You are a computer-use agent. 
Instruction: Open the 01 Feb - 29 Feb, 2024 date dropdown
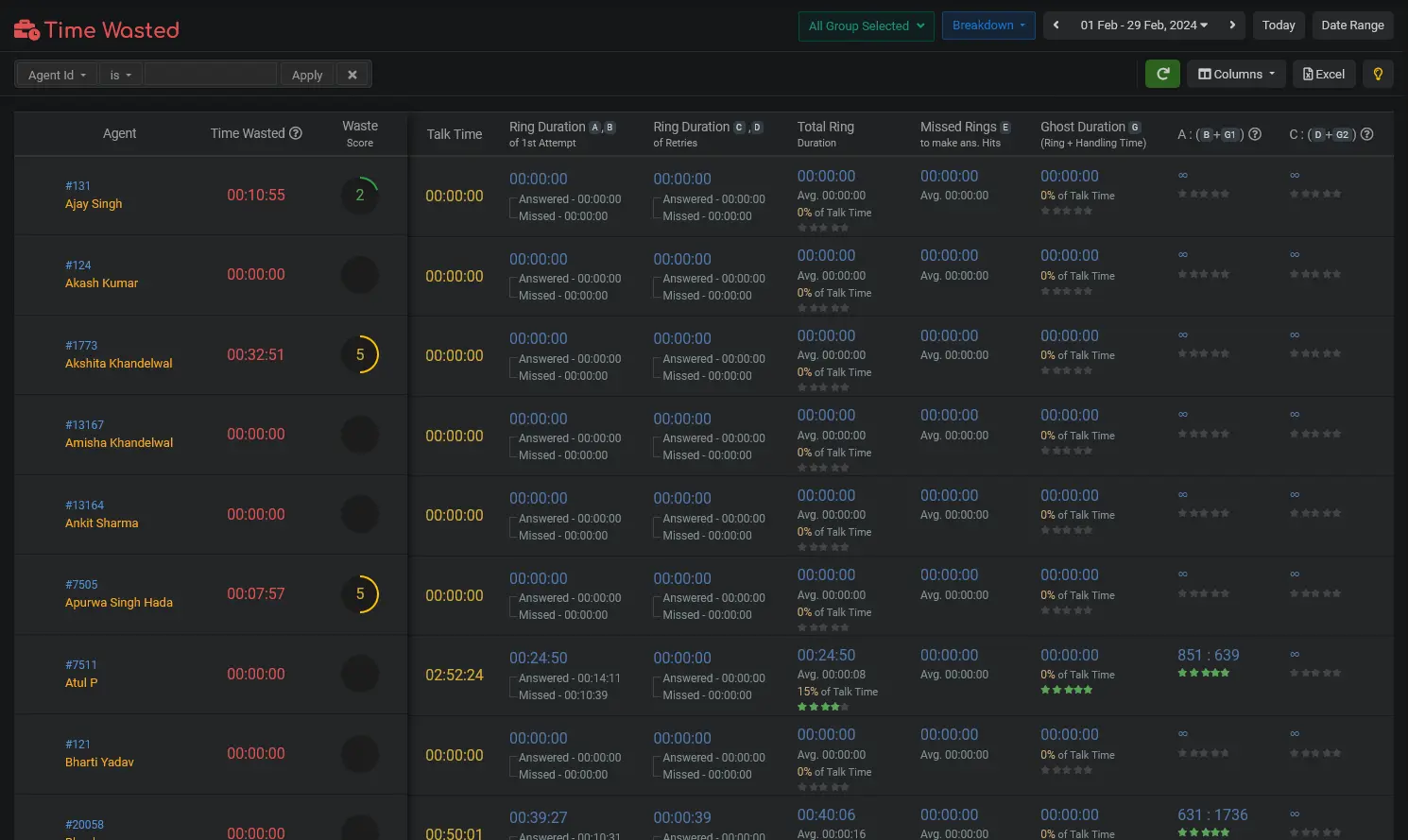[1144, 26]
